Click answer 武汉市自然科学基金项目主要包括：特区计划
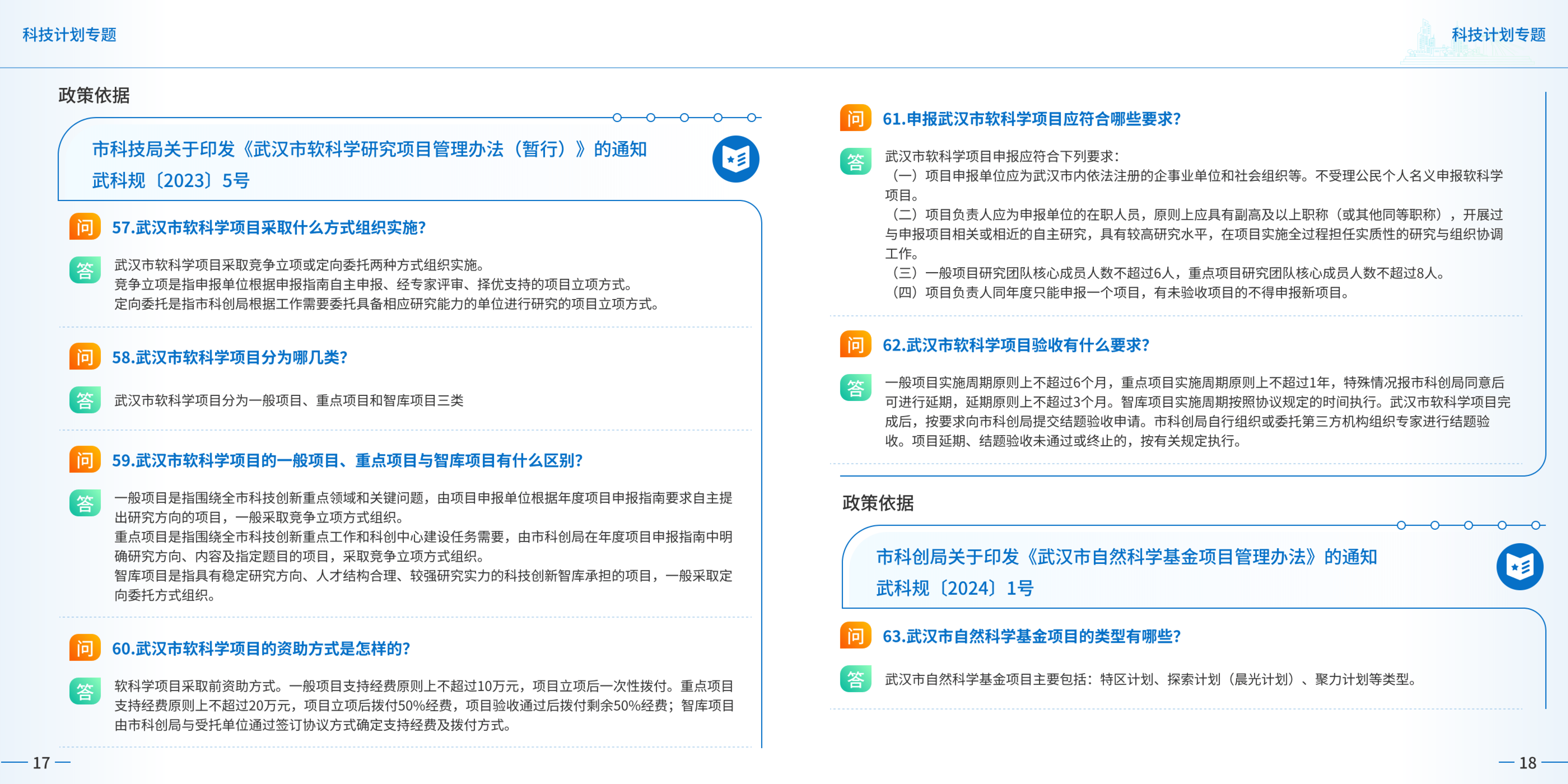 pos(1152,679)
